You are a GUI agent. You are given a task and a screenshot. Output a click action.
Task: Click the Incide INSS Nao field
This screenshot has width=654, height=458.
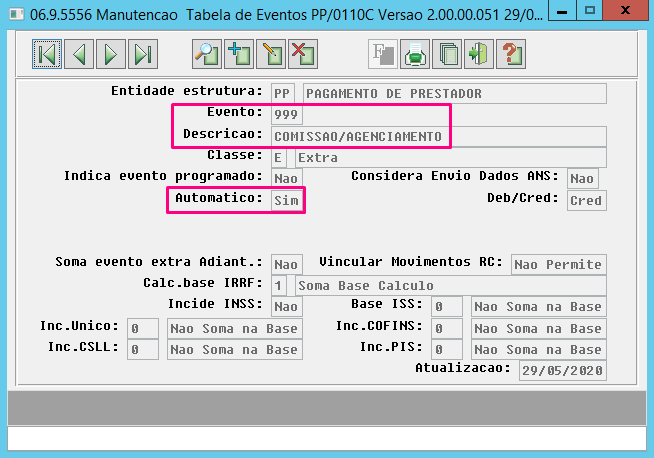[x=287, y=307]
